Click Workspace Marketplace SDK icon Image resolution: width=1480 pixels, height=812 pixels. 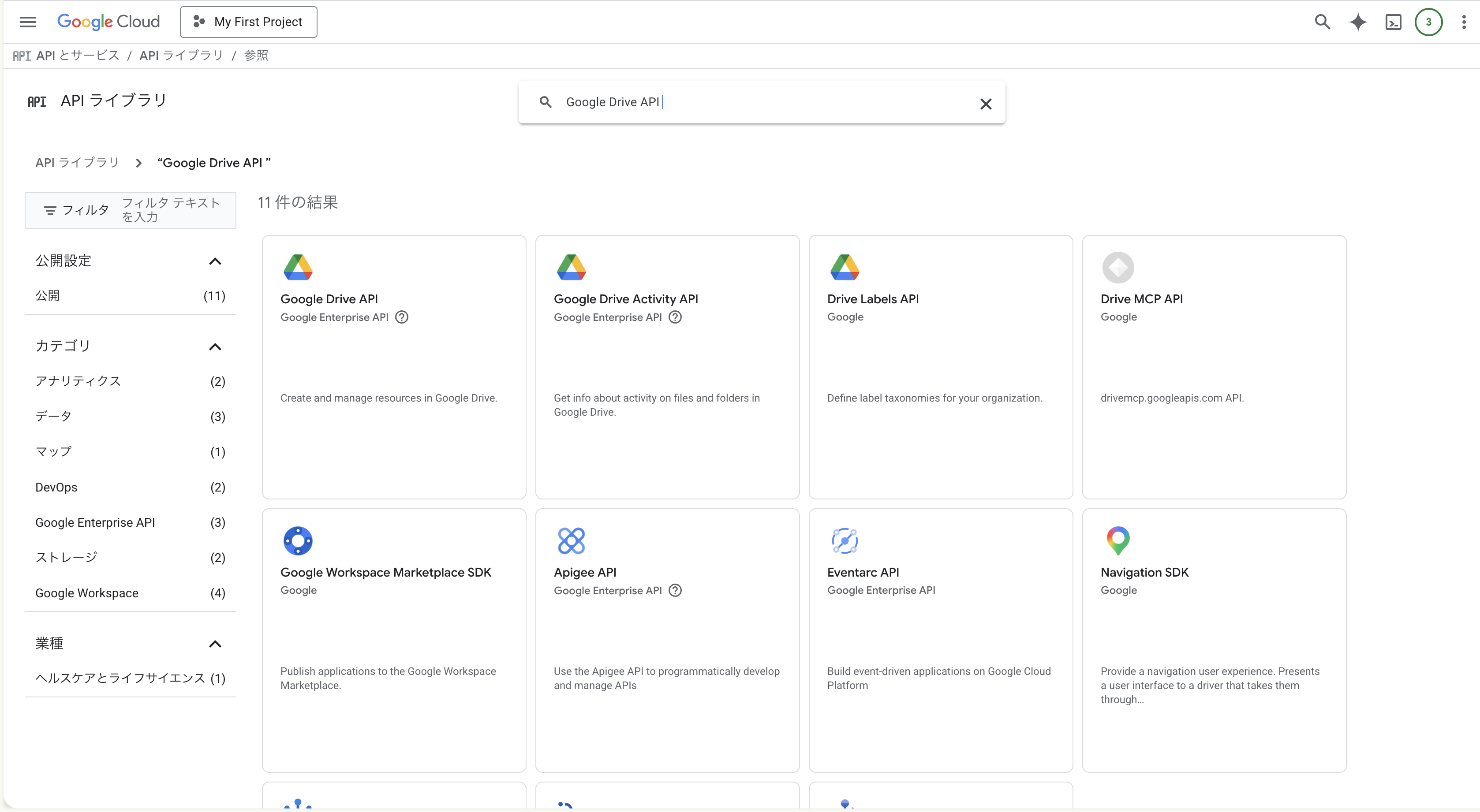pos(298,540)
